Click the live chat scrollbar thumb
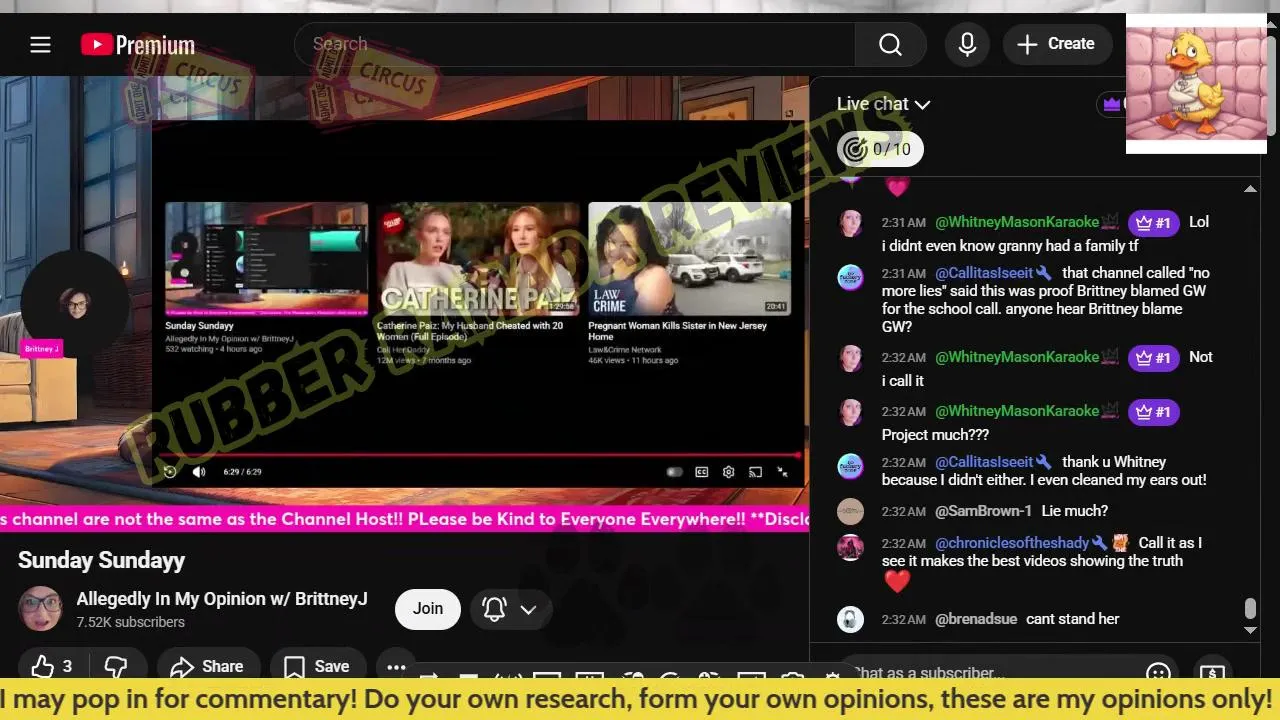The height and width of the screenshot is (720, 1280). coord(1250,609)
